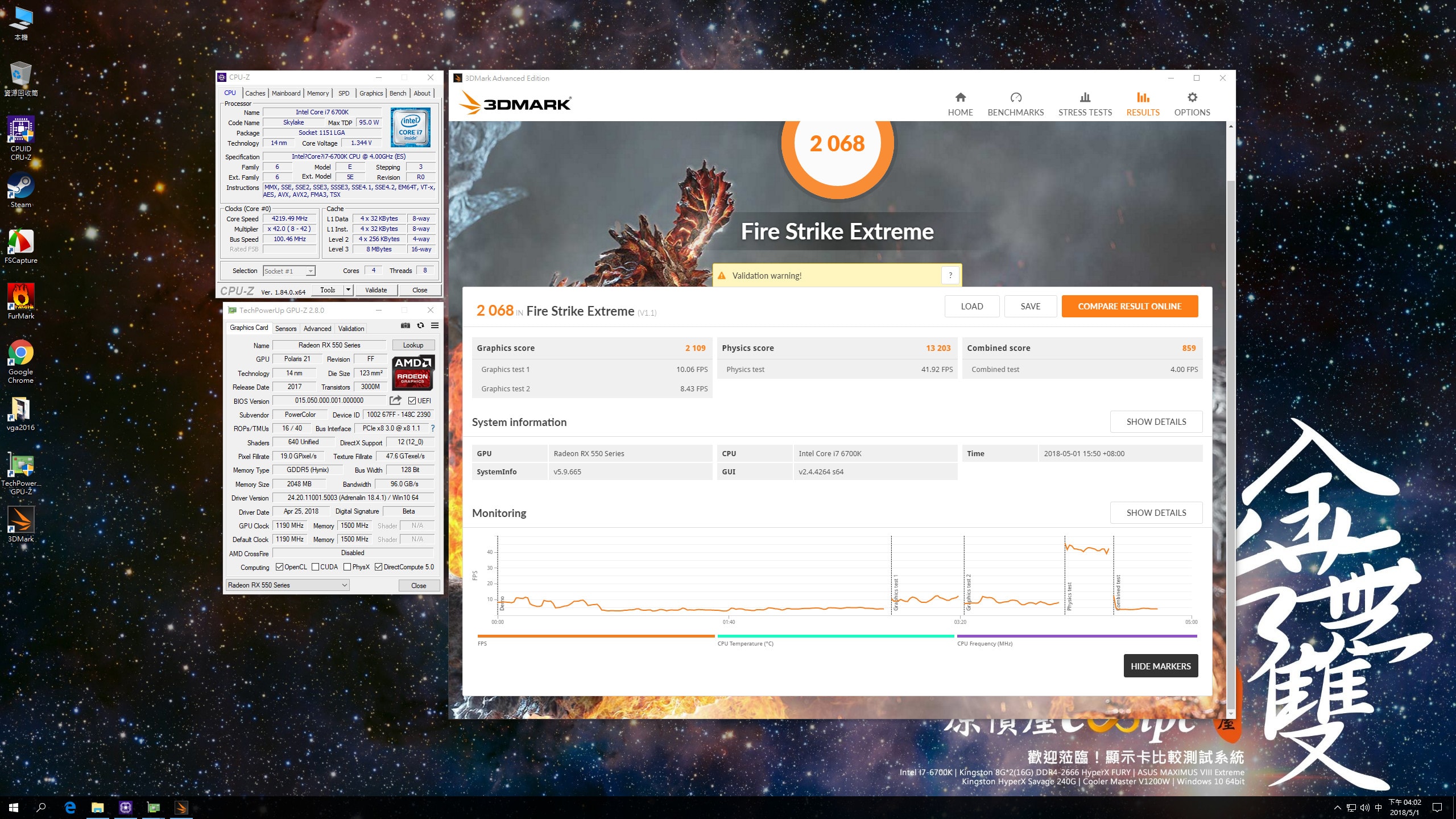
Task: Click the About tab in CPU-Z
Action: coord(422,93)
